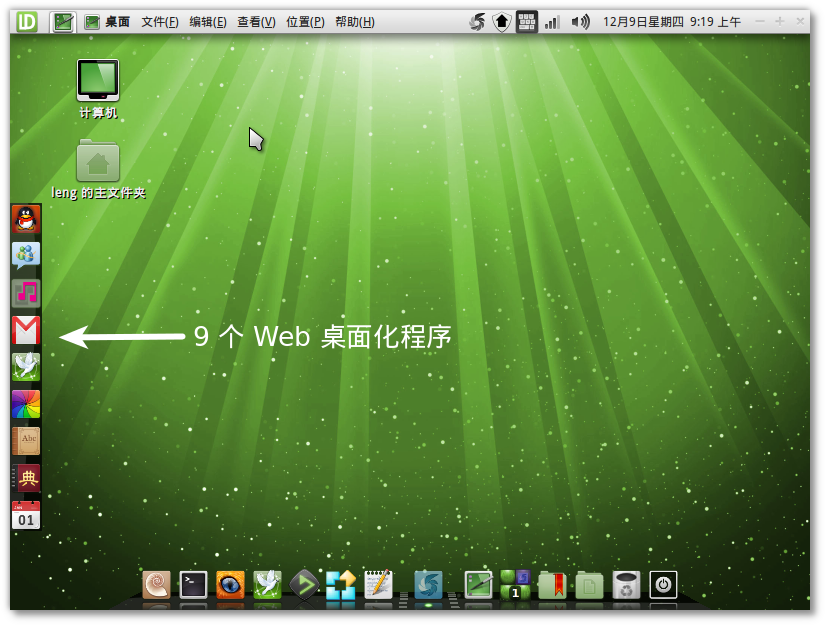Open the leng 的主文件夹 home folder

tap(98, 169)
